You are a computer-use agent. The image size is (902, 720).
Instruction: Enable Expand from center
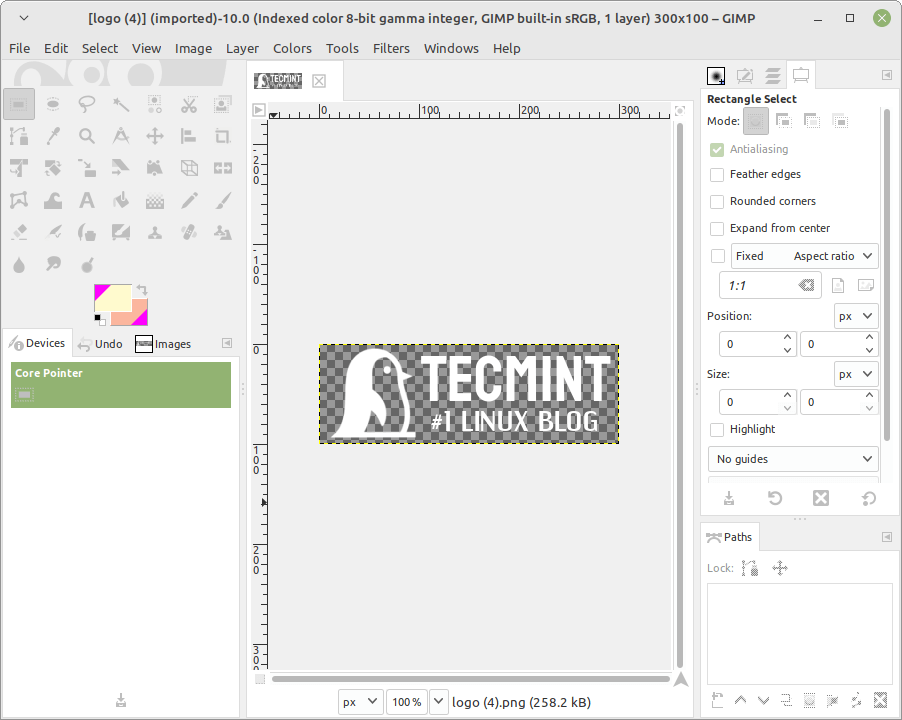click(x=716, y=228)
